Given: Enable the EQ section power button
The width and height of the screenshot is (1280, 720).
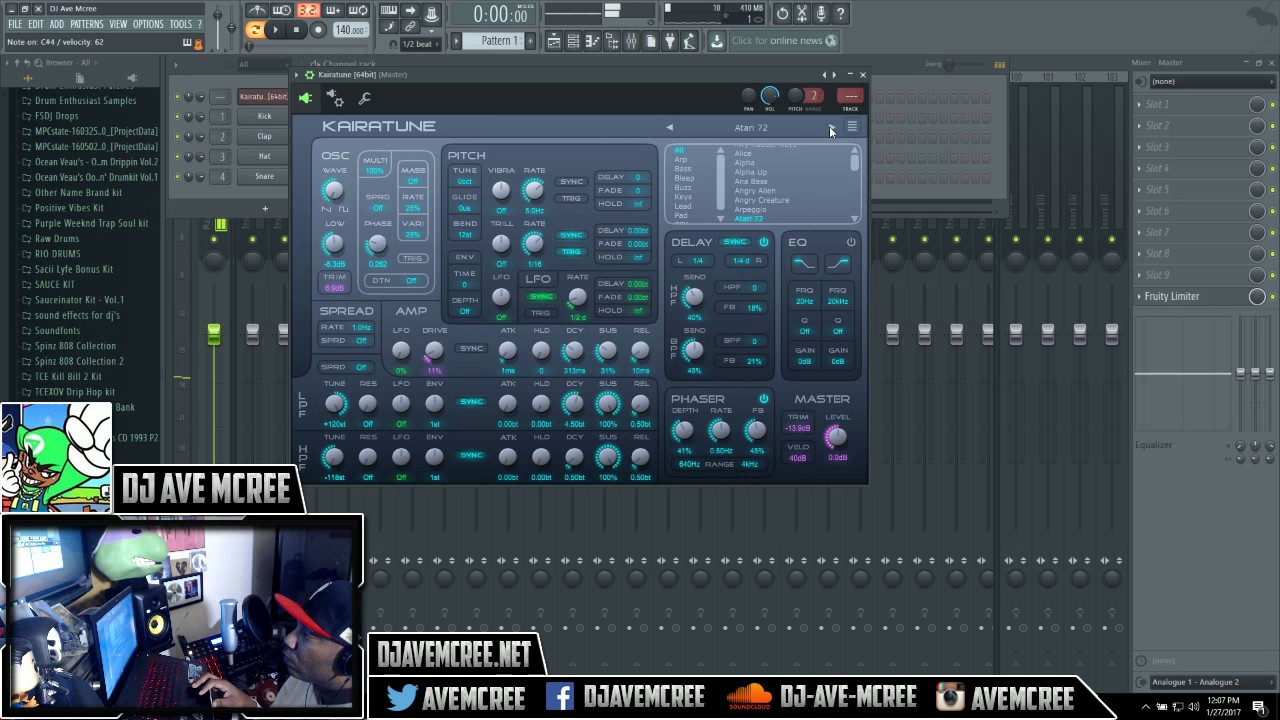Looking at the screenshot, I should (851, 242).
